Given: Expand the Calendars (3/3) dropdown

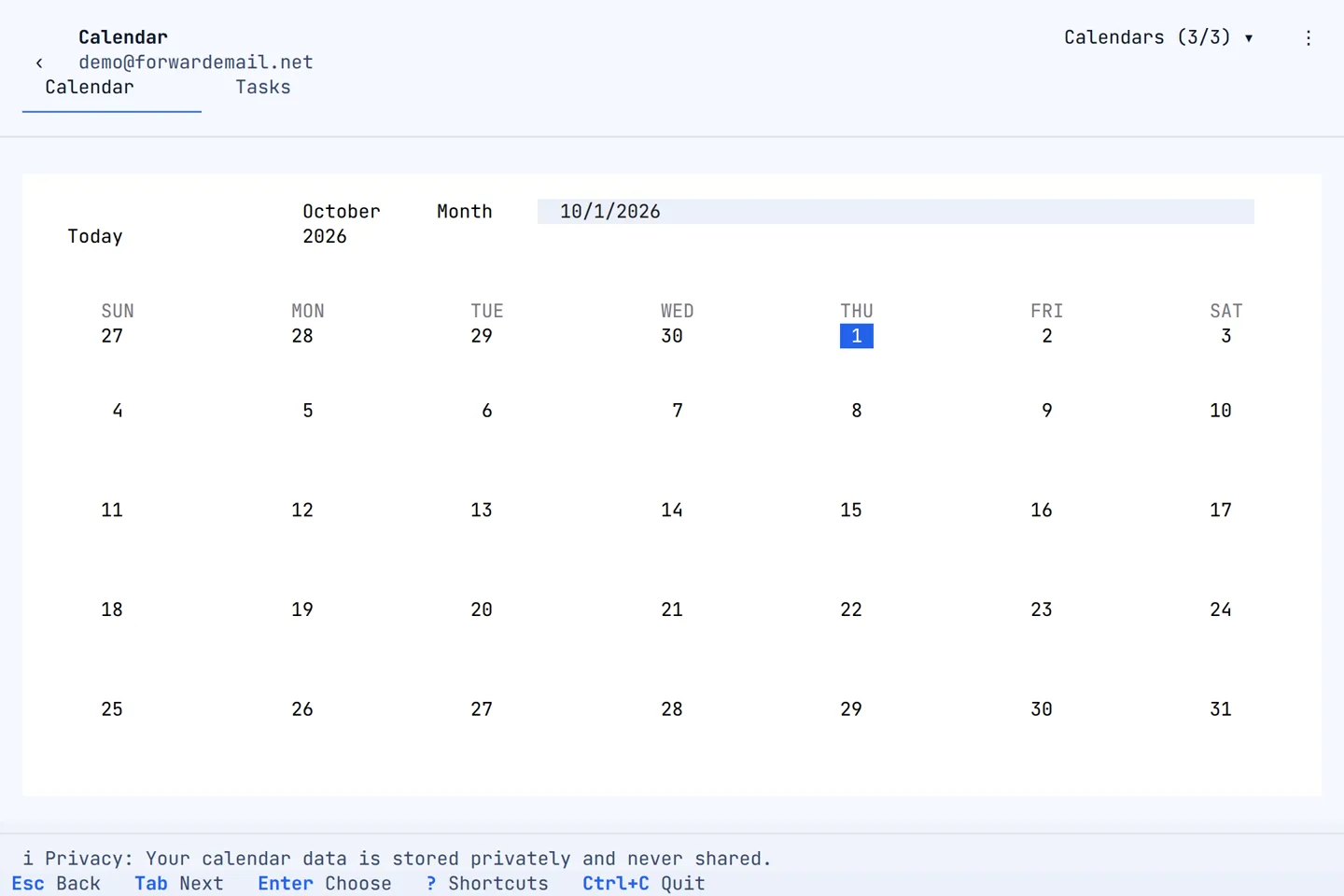Looking at the screenshot, I should [x=1158, y=37].
